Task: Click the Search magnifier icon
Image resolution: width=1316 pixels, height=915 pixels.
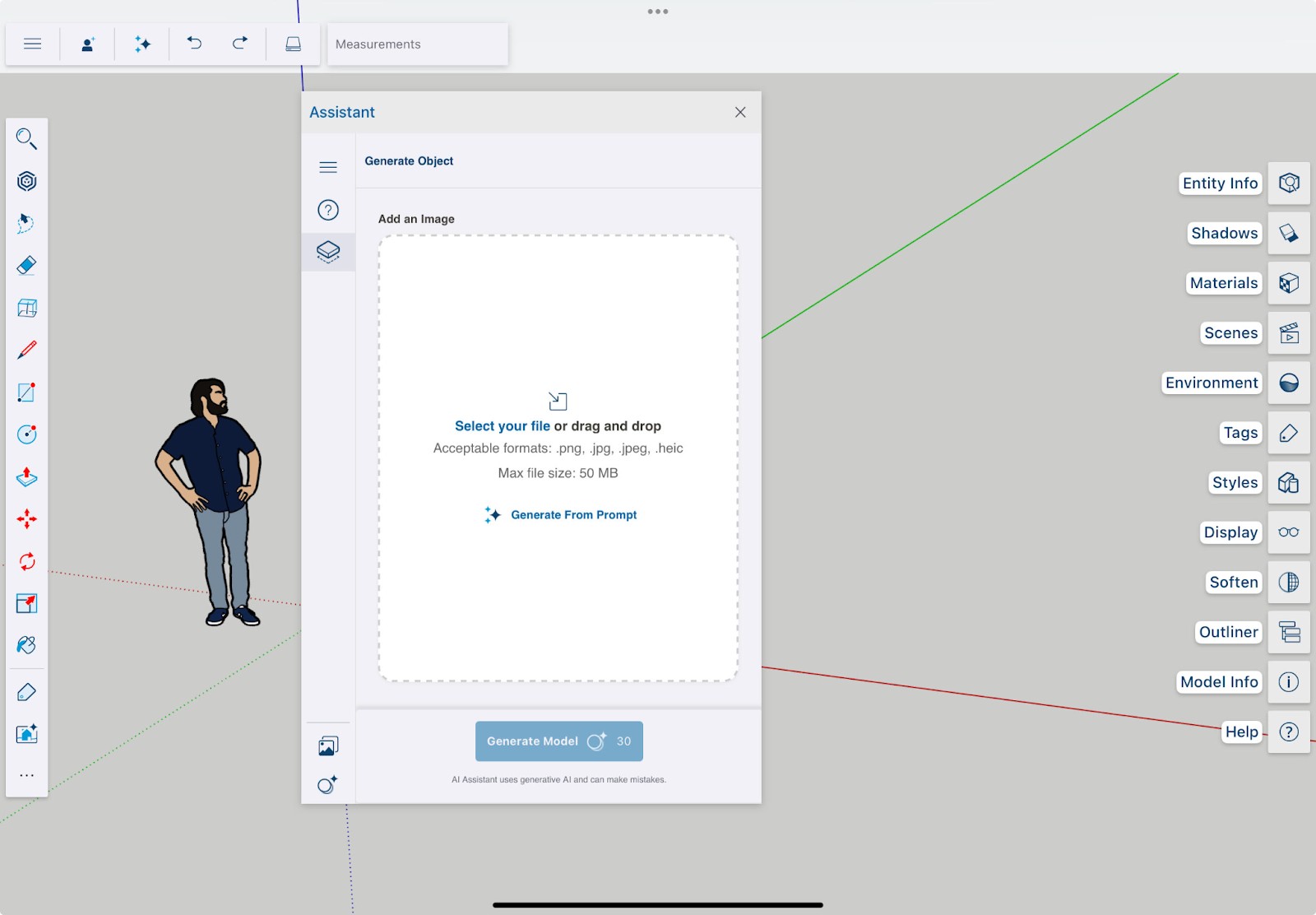Action: pyautogui.click(x=26, y=139)
